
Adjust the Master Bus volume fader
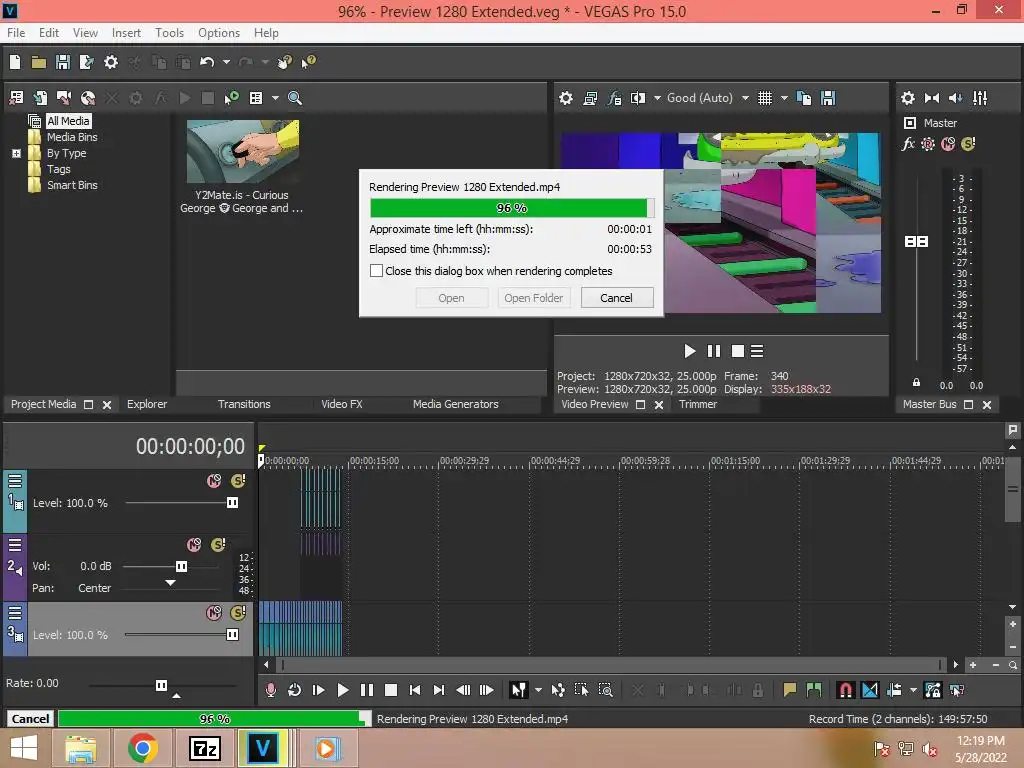coord(916,242)
